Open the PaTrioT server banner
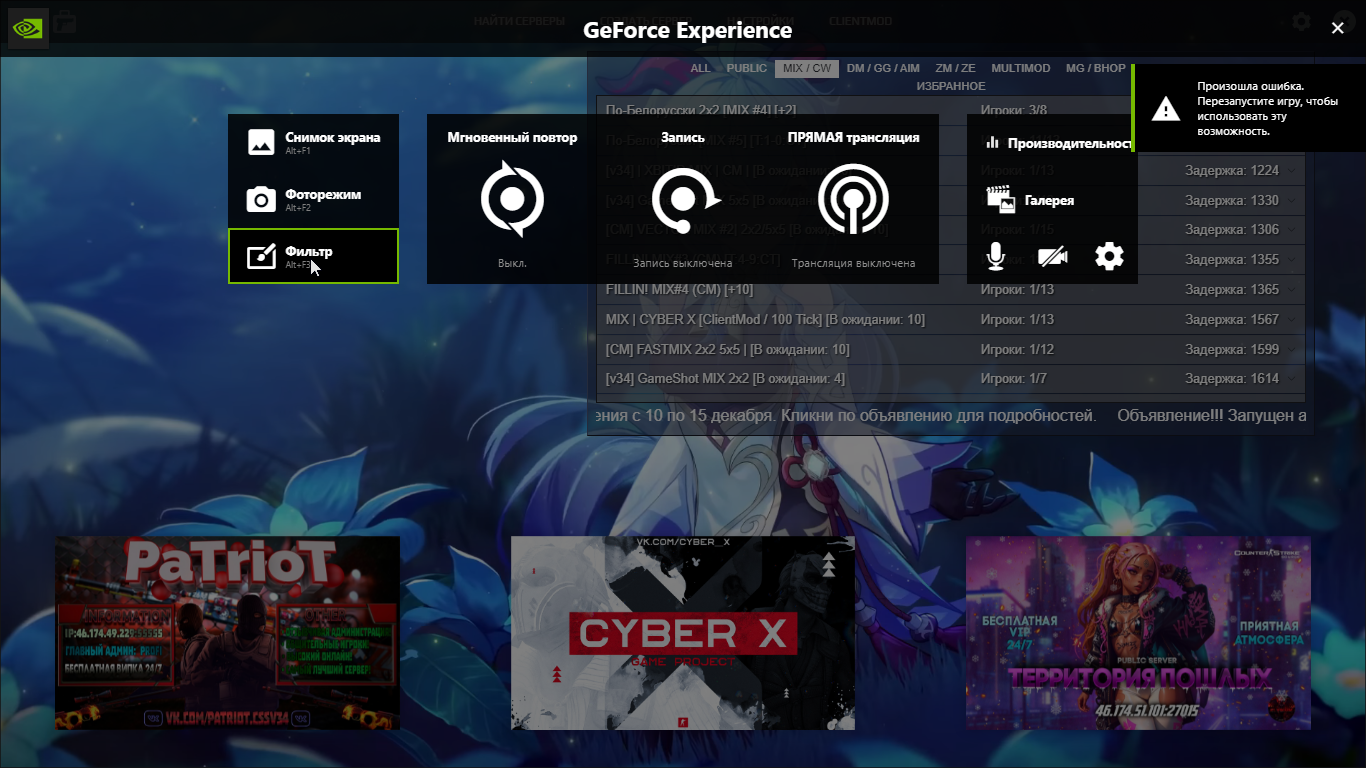Screen dimensions: 1366x769 click(227, 632)
